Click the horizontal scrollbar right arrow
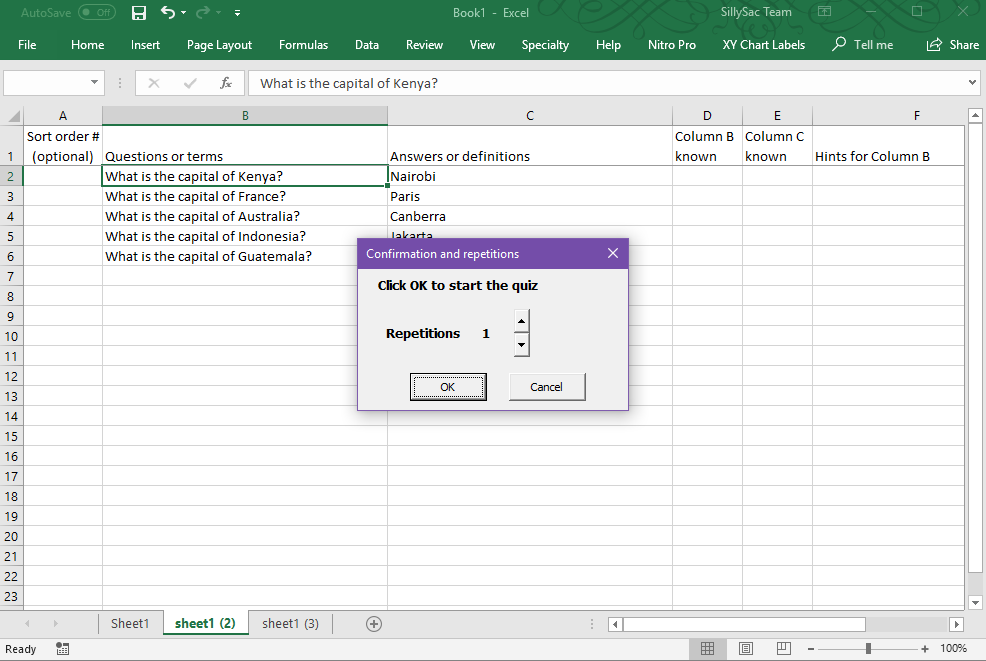The image size is (986, 661). coord(956,624)
